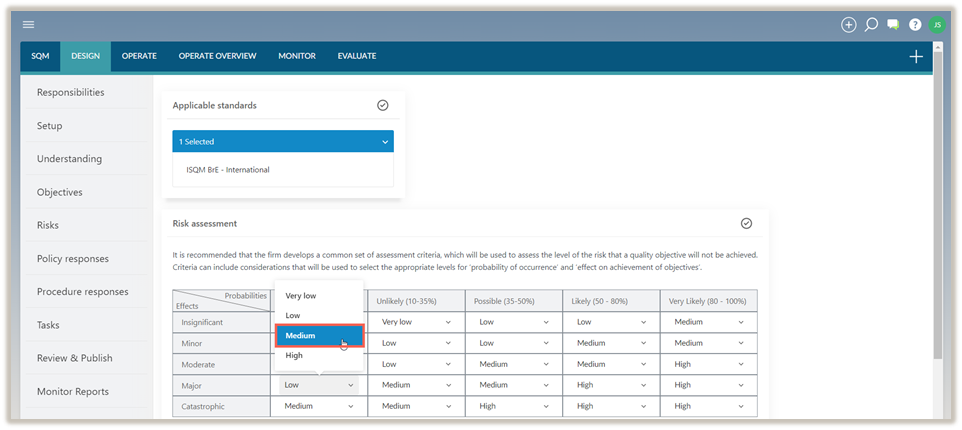
Task: Open the Major row 'Low' dropdown
Action: (318, 385)
